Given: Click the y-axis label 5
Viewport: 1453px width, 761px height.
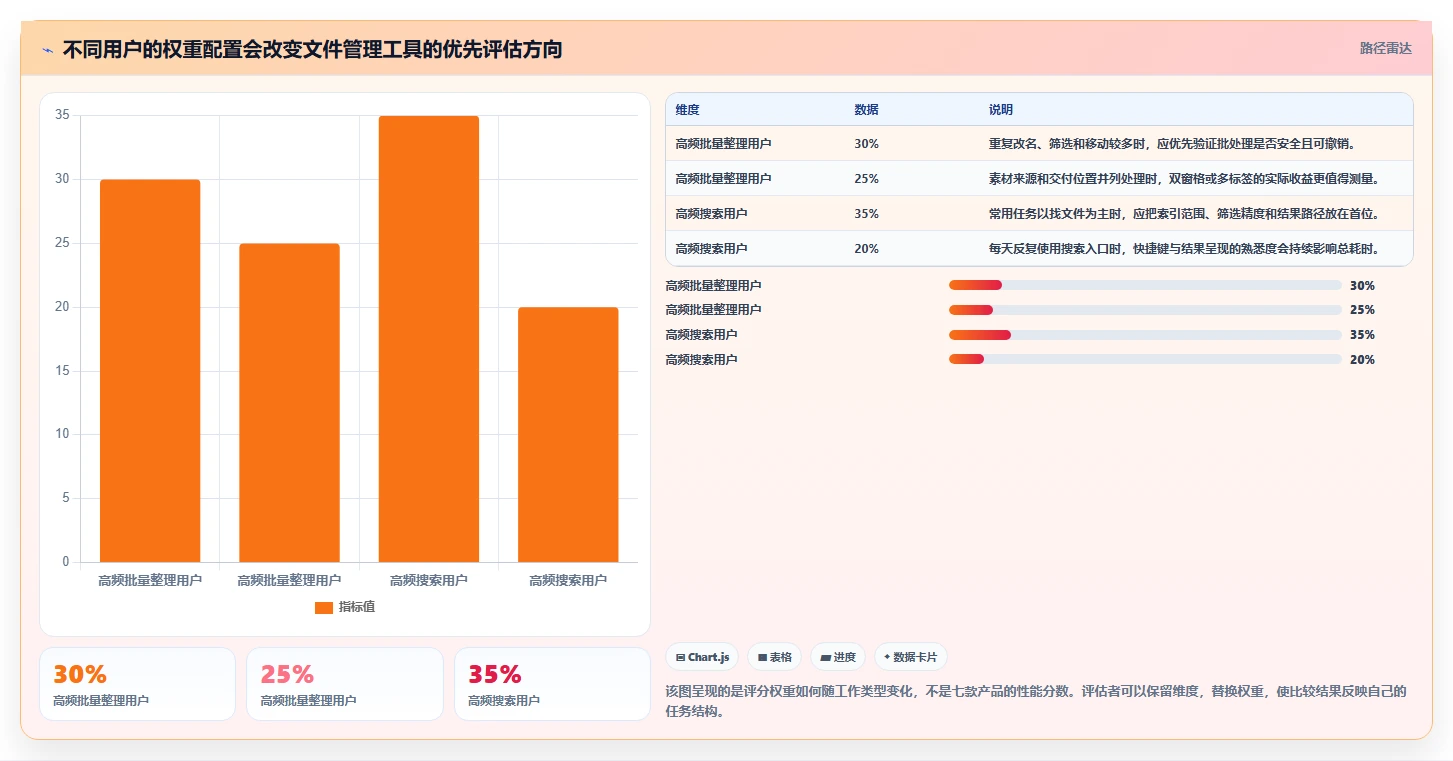Looking at the screenshot, I should coord(66,498).
